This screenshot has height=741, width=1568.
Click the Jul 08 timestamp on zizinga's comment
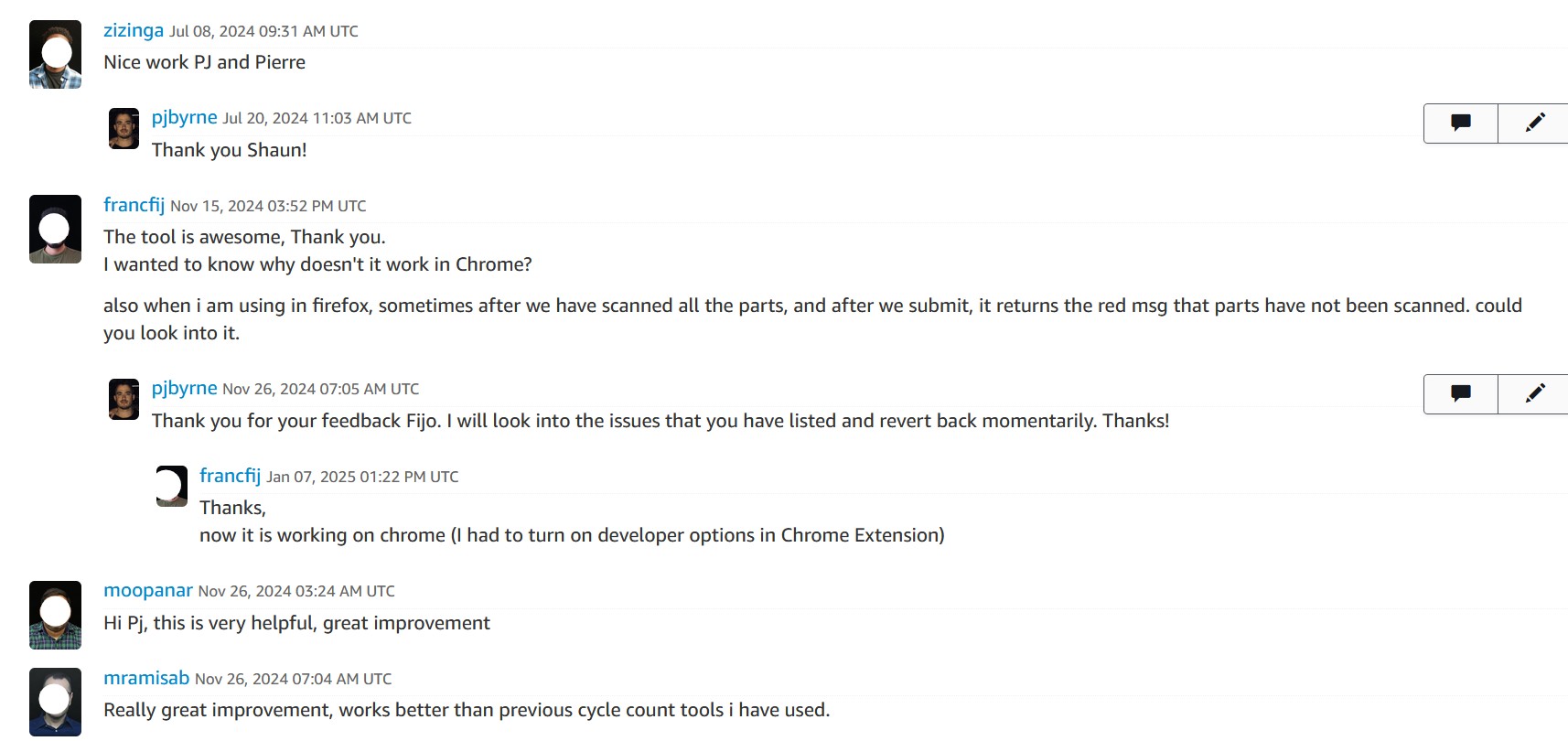[263, 30]
